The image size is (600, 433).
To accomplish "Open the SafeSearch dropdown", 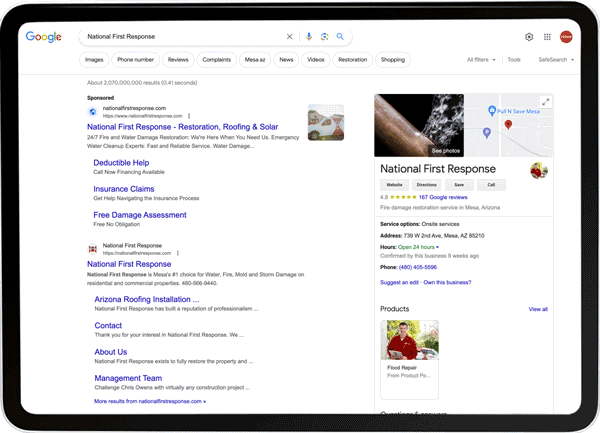I will pos(556,60).
